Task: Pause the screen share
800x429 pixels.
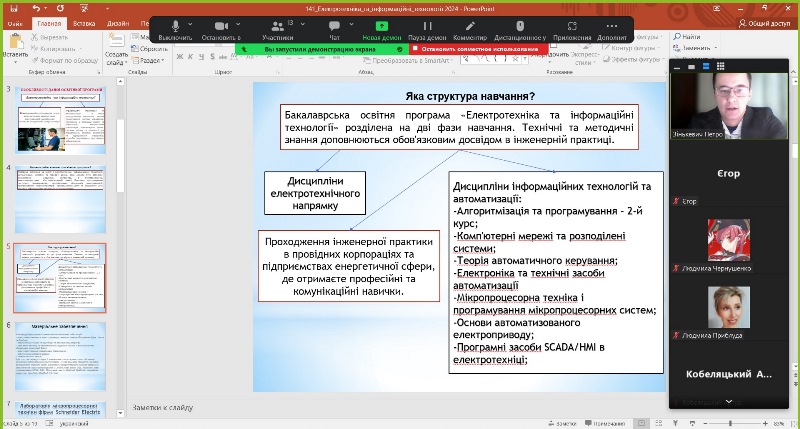Action: [x=427, y=27]
